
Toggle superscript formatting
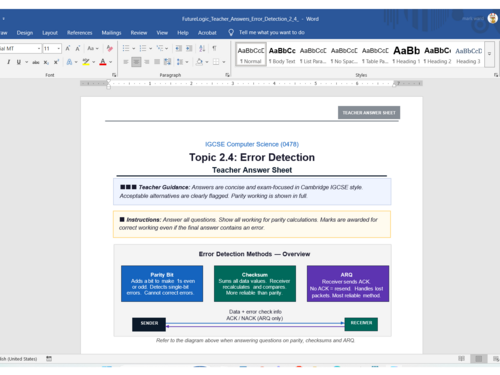click(56, 62)
